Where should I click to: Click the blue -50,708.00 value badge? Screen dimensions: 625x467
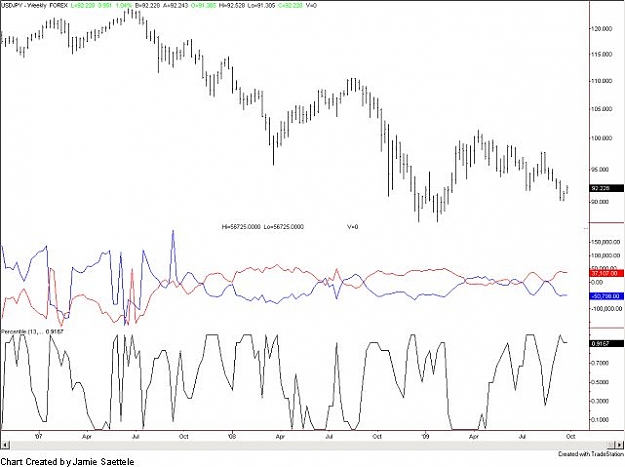point(606,296)
